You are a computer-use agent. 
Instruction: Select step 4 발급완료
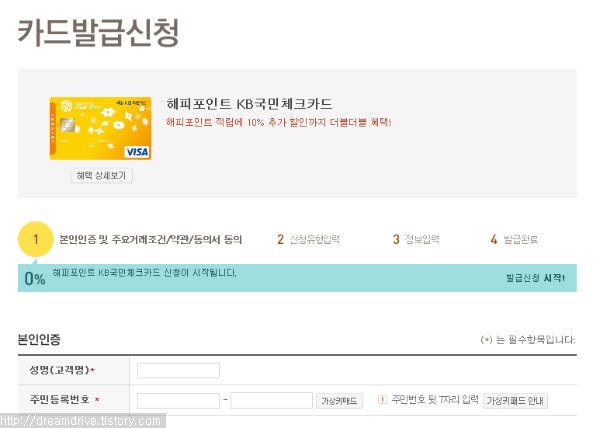coord(514,239)
